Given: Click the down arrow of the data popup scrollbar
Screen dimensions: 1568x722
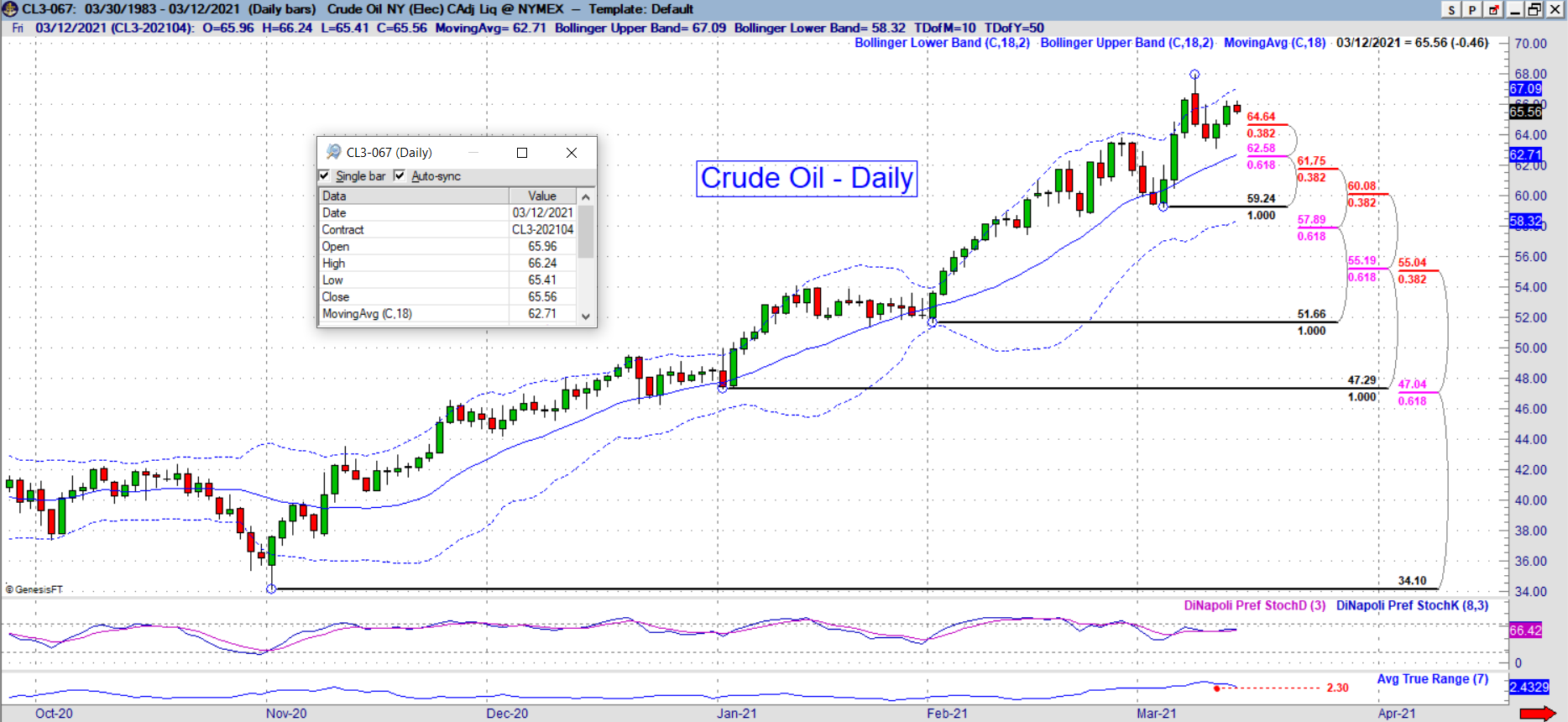Looking at the screenshot, I should [x=586, y=317].
